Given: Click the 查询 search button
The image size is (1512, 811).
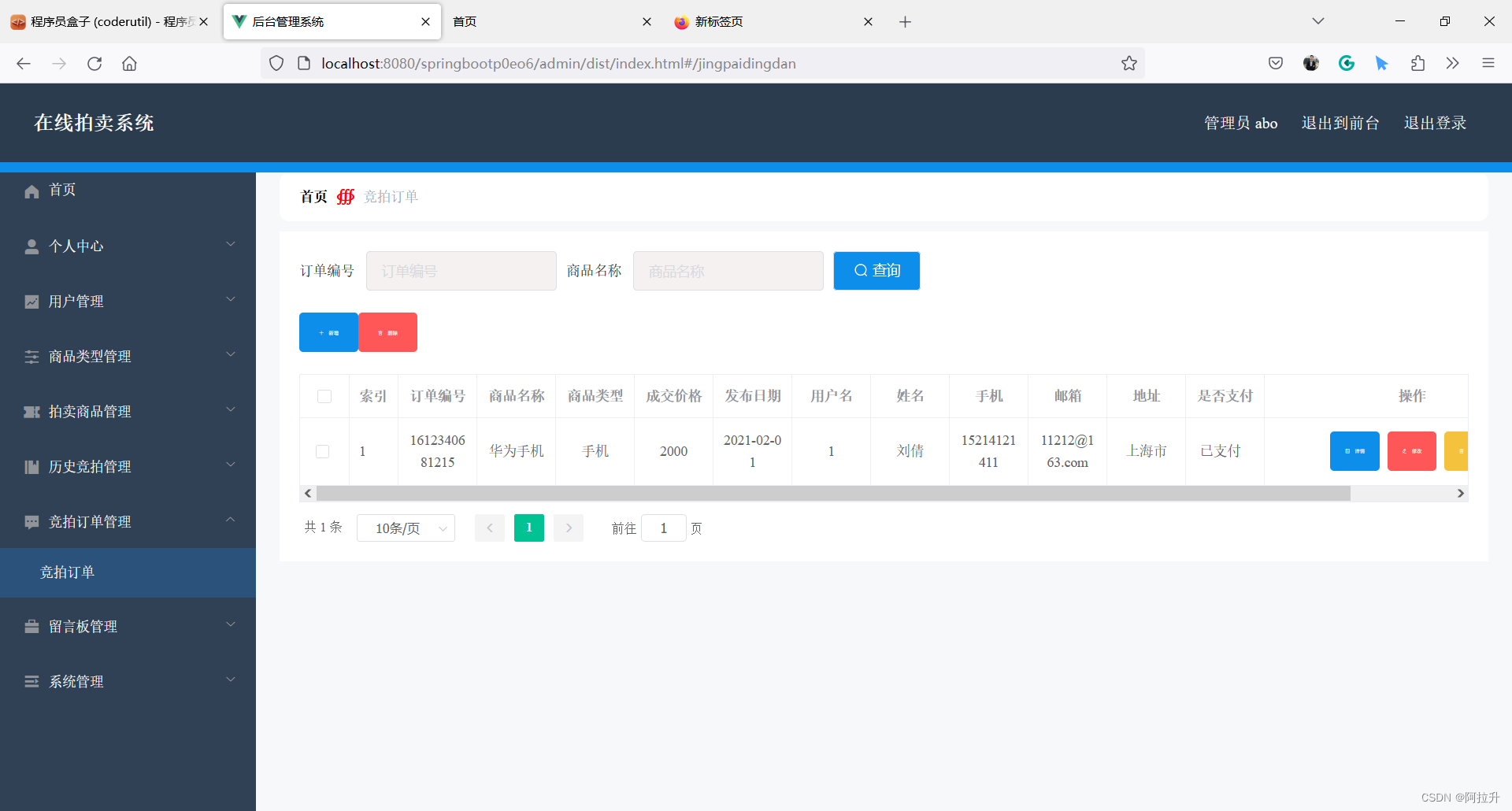Looking at the screenshot, I should tap(876, 271).
